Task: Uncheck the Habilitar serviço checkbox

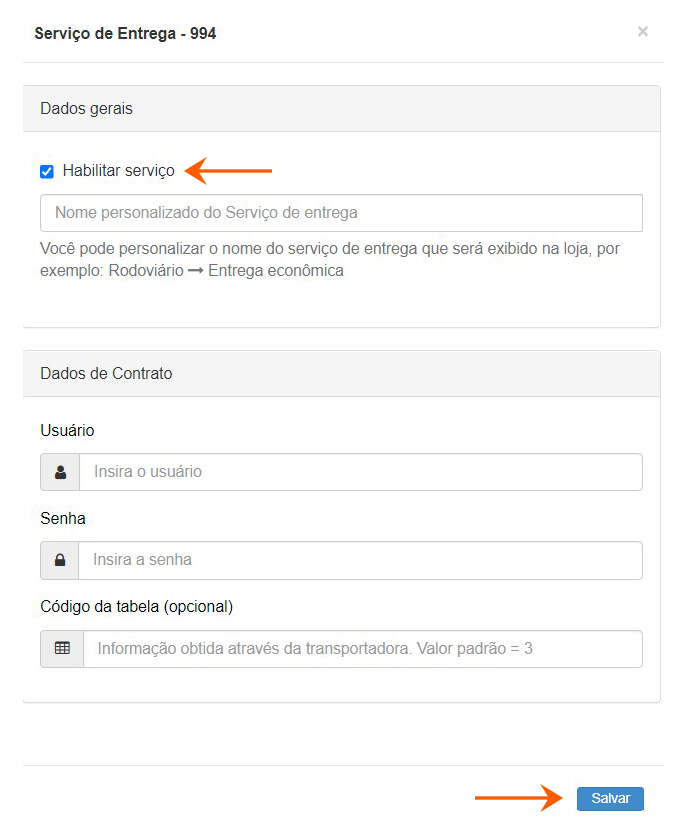Action: 47,171
